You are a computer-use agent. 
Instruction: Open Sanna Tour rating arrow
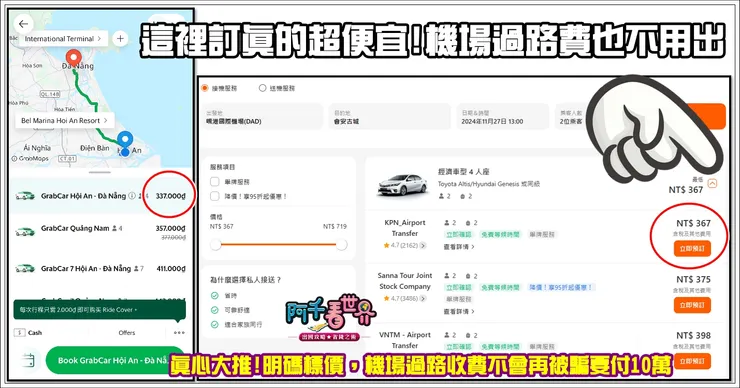(423, 298)
